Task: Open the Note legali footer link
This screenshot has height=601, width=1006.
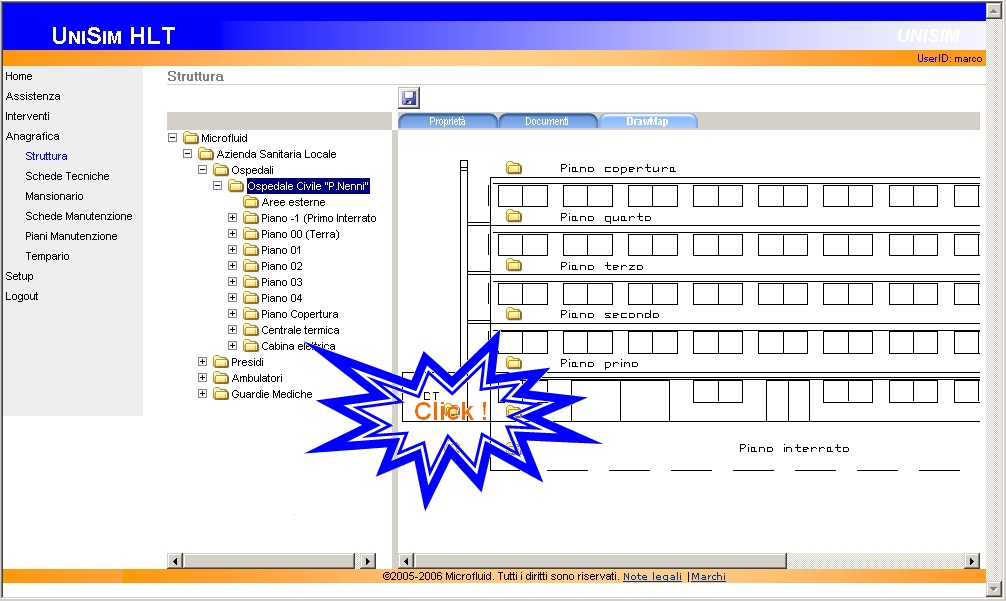Action: pyautogui.click(x=652, y=577)
